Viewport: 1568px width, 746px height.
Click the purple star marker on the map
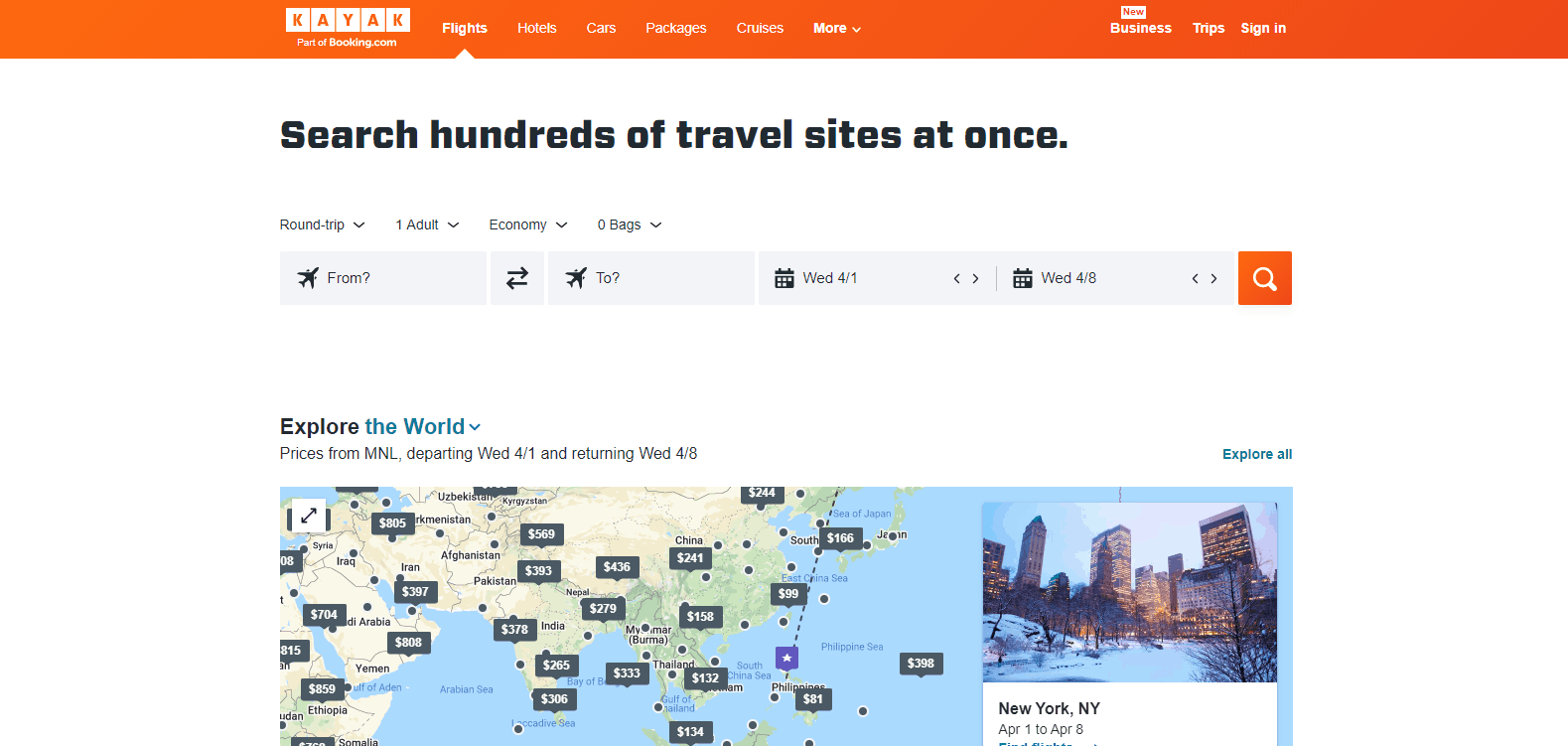[786, 658]
